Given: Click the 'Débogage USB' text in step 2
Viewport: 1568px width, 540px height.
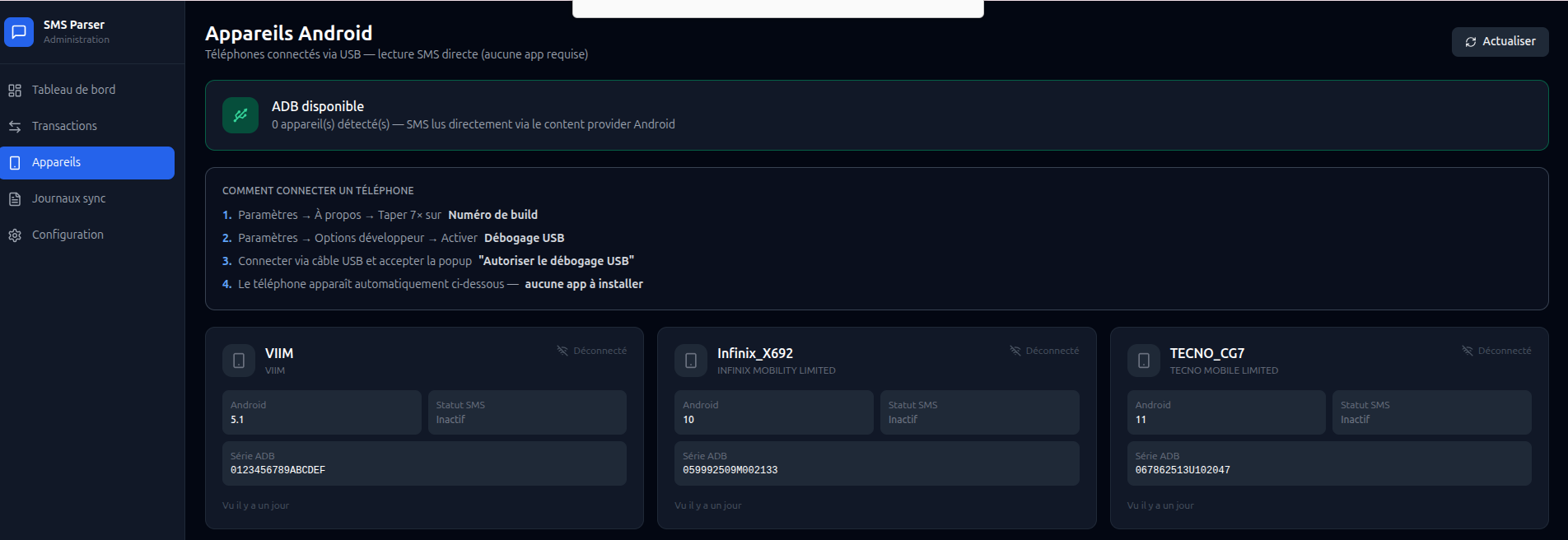Looking at the screenshot, I should [x=525, y=238].
